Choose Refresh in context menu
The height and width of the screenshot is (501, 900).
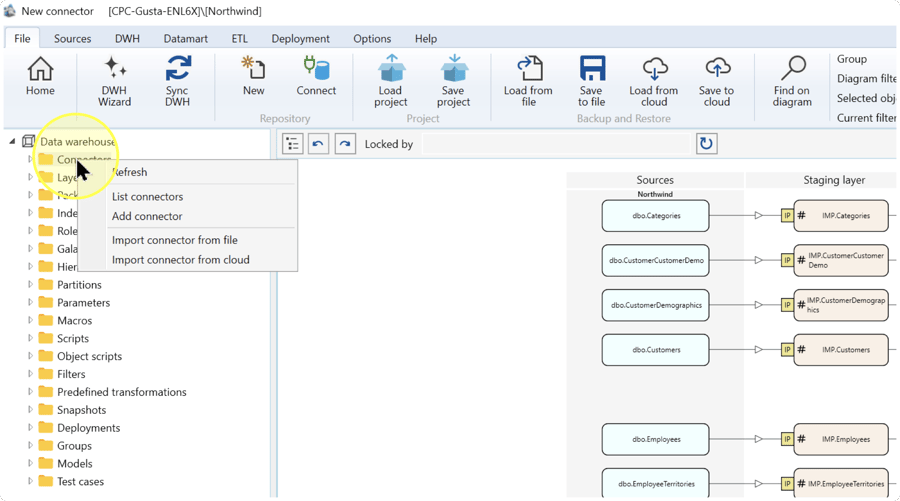pyautogui.click(x=188, y=172)
